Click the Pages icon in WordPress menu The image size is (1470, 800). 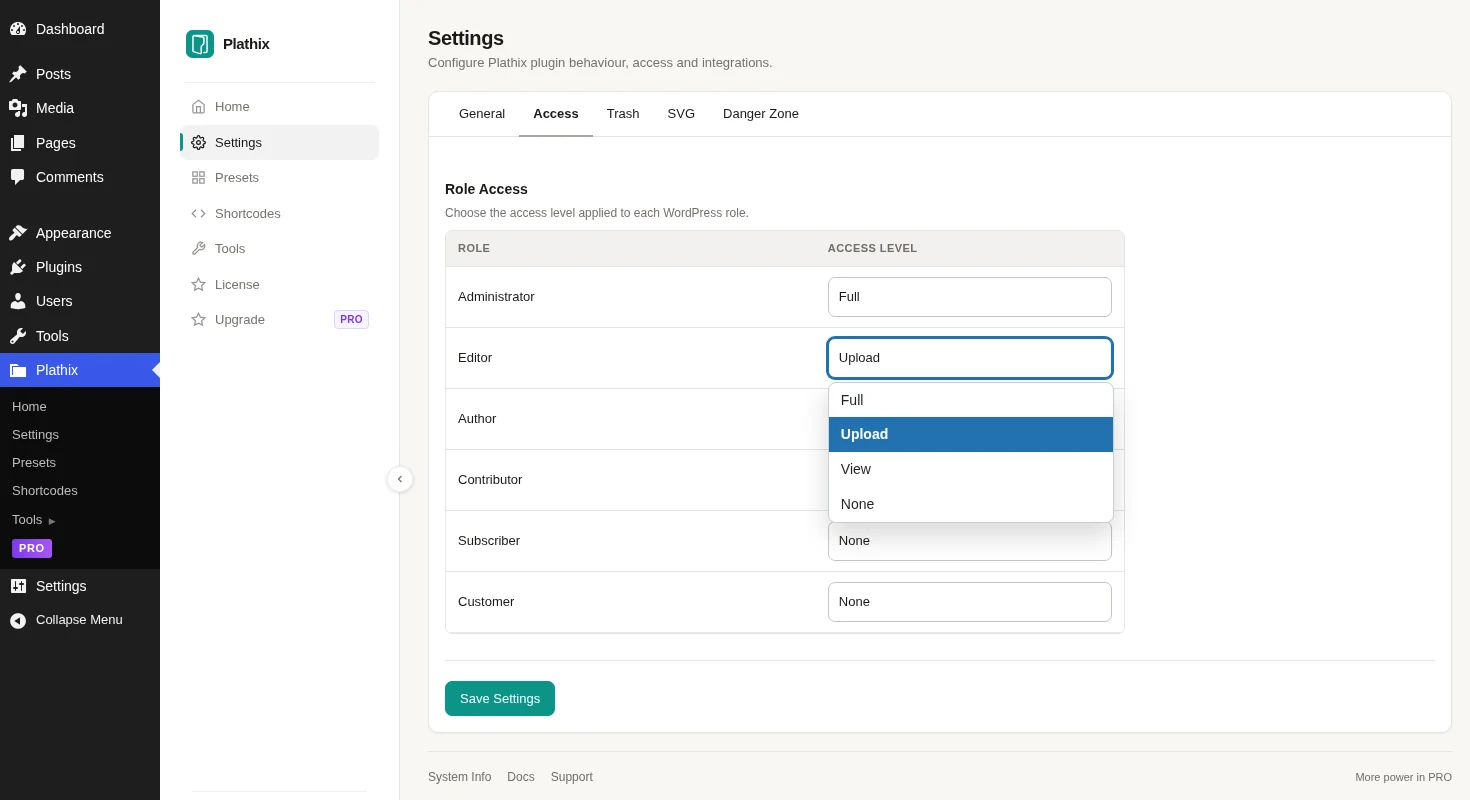point(18,143)
